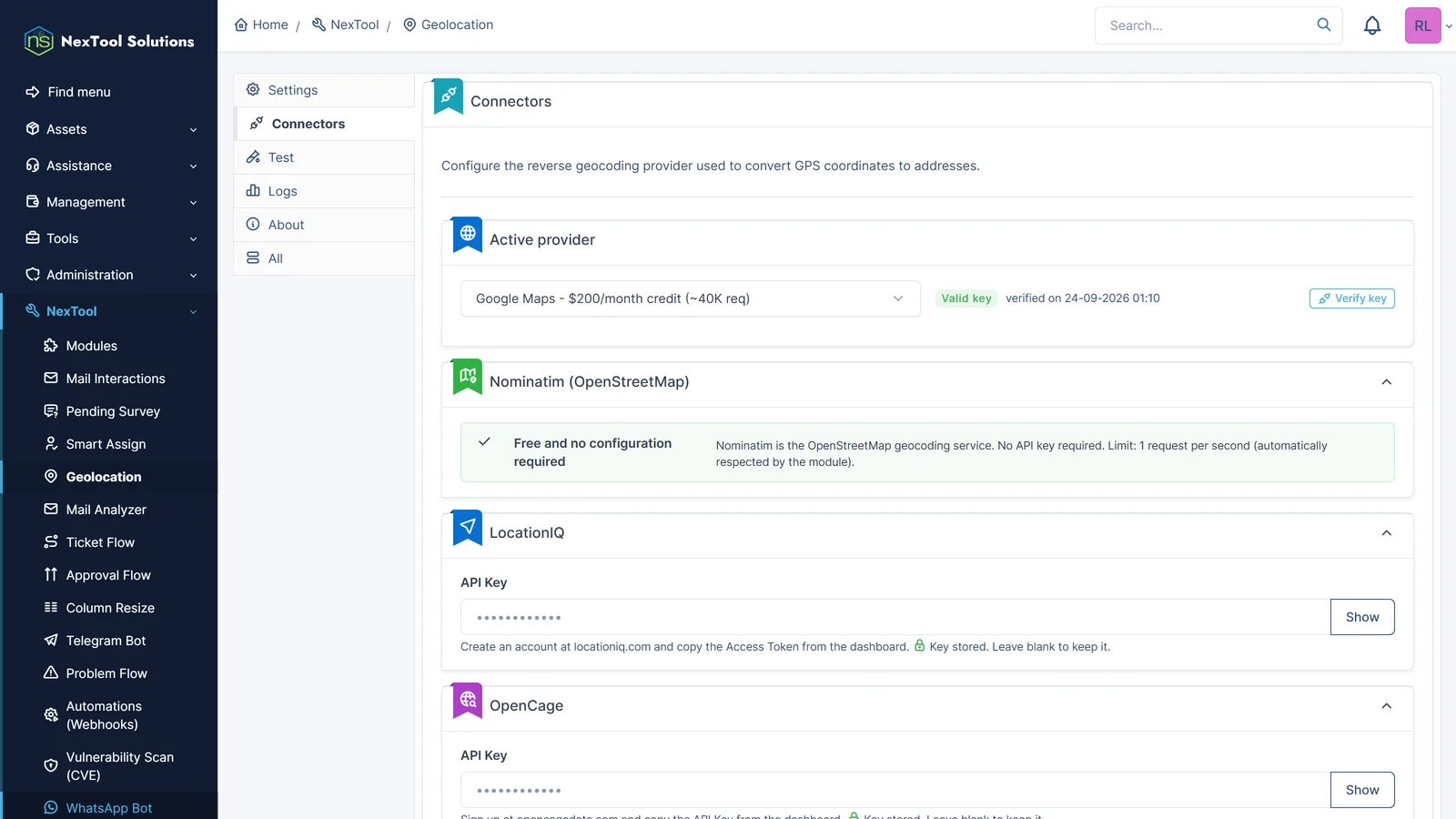Expand the Management sidebar menu

(109, 202)
